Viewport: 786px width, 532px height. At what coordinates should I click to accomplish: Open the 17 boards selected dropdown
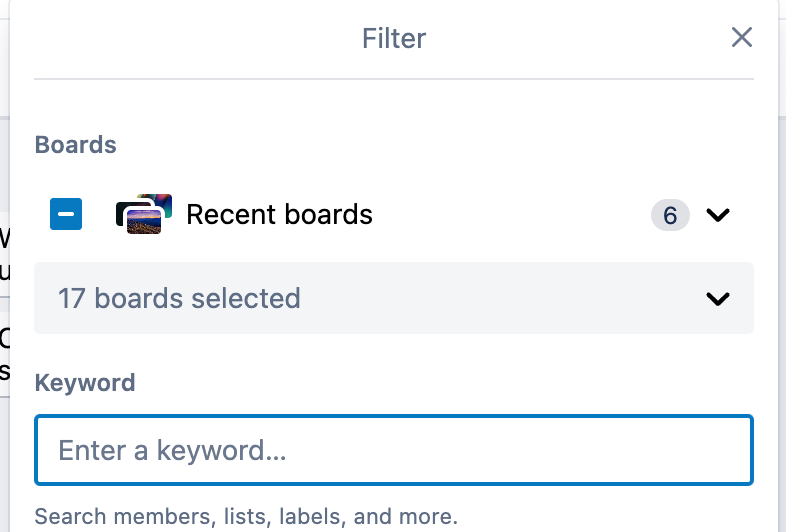(x=394, y=298)
